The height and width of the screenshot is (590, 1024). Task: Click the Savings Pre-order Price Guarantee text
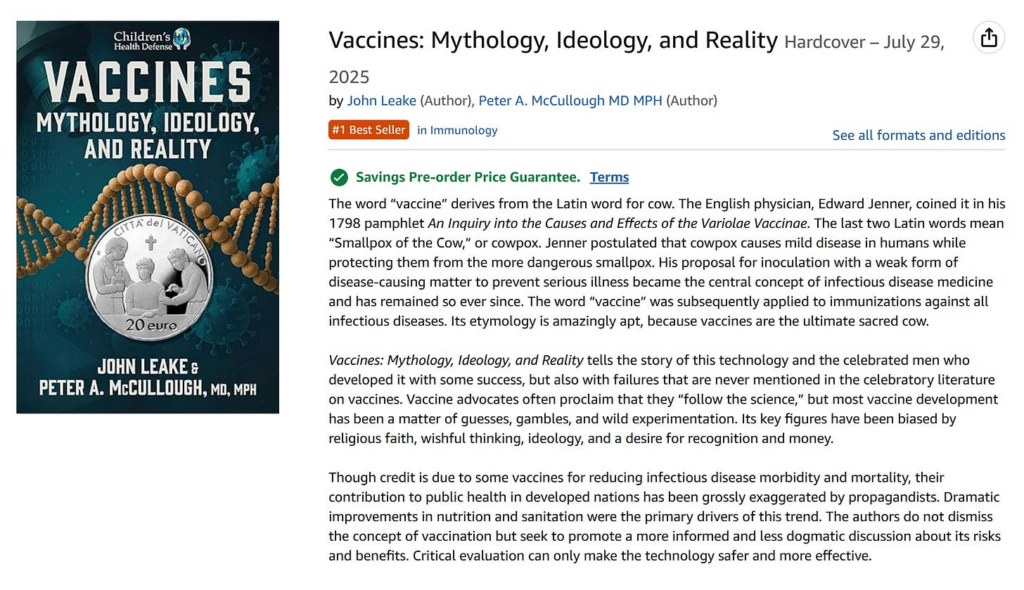[466, 177]
